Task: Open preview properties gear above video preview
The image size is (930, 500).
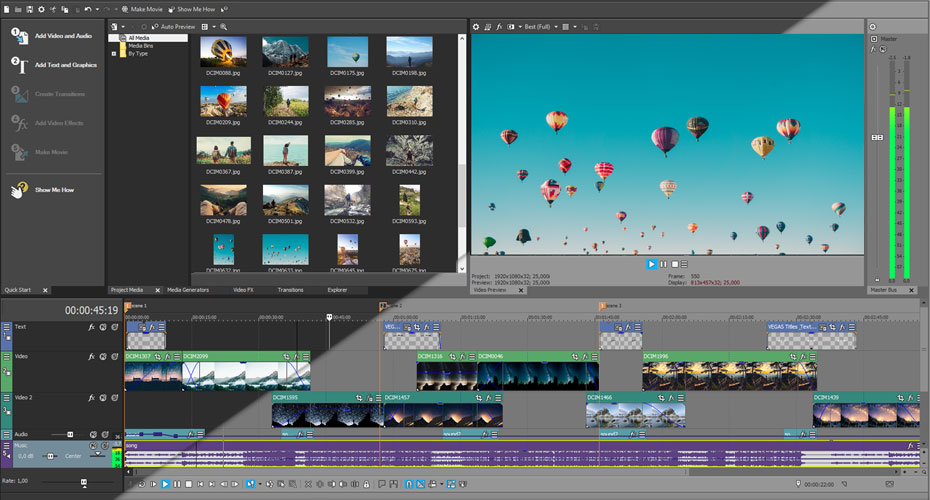Action: (476, 27)
